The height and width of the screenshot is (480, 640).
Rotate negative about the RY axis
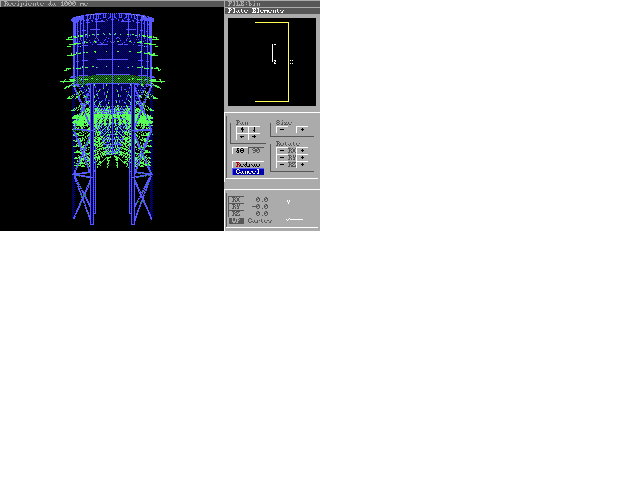click(282, 157)
